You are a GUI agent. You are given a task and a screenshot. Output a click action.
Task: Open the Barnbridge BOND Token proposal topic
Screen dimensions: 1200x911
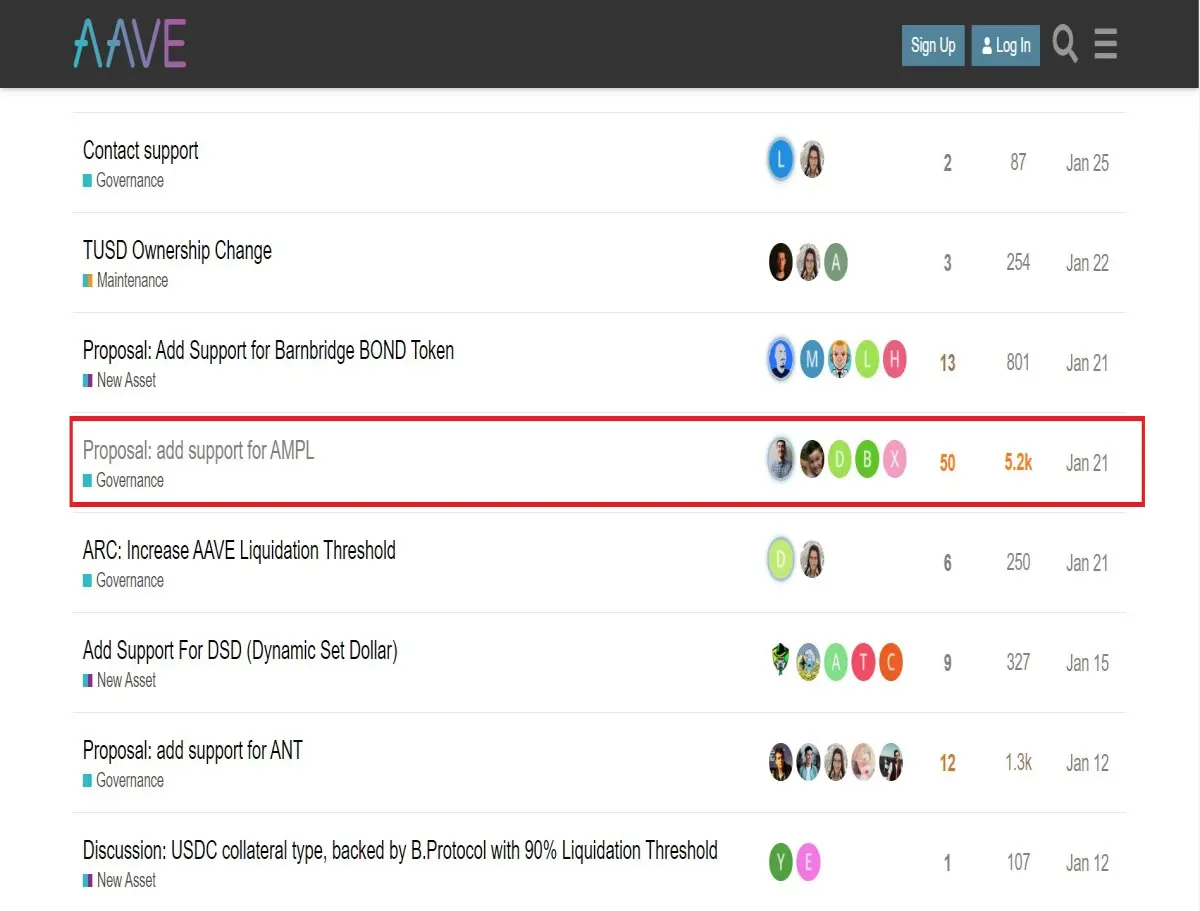click(x=269, y=350)
